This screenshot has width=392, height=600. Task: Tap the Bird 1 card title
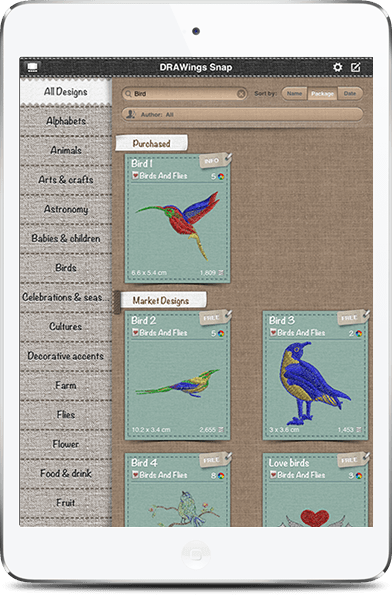[x=142, y=163]
